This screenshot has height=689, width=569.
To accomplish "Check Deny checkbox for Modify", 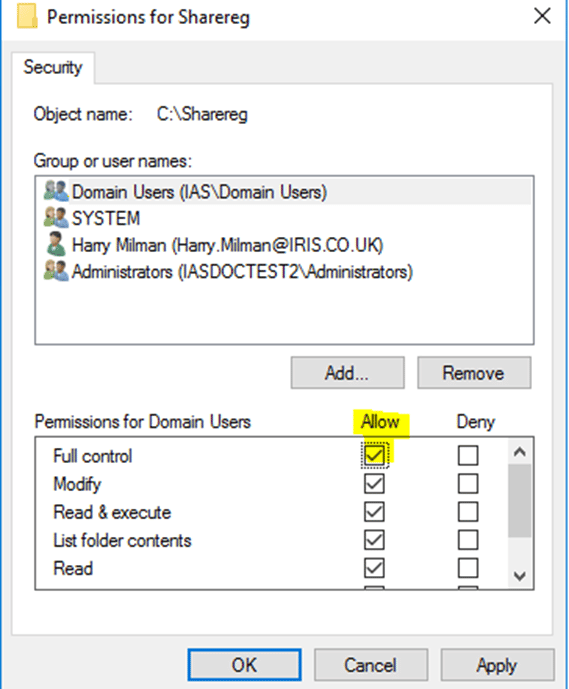I will click(x=468, y=484).
